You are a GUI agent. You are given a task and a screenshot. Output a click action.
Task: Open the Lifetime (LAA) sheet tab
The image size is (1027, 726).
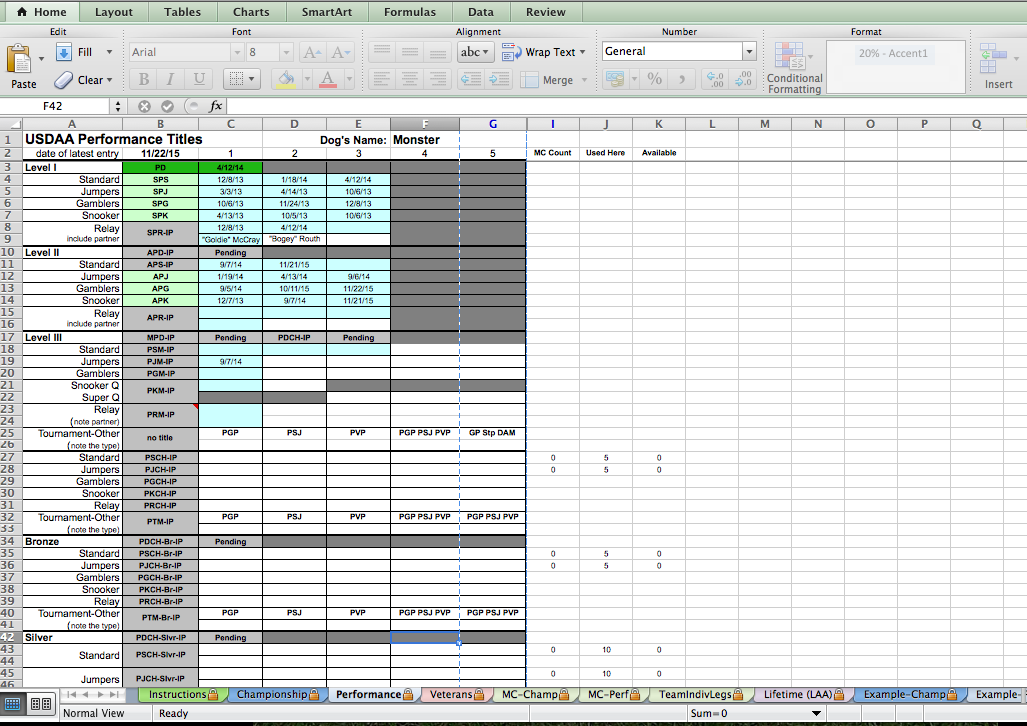(804, 695)
